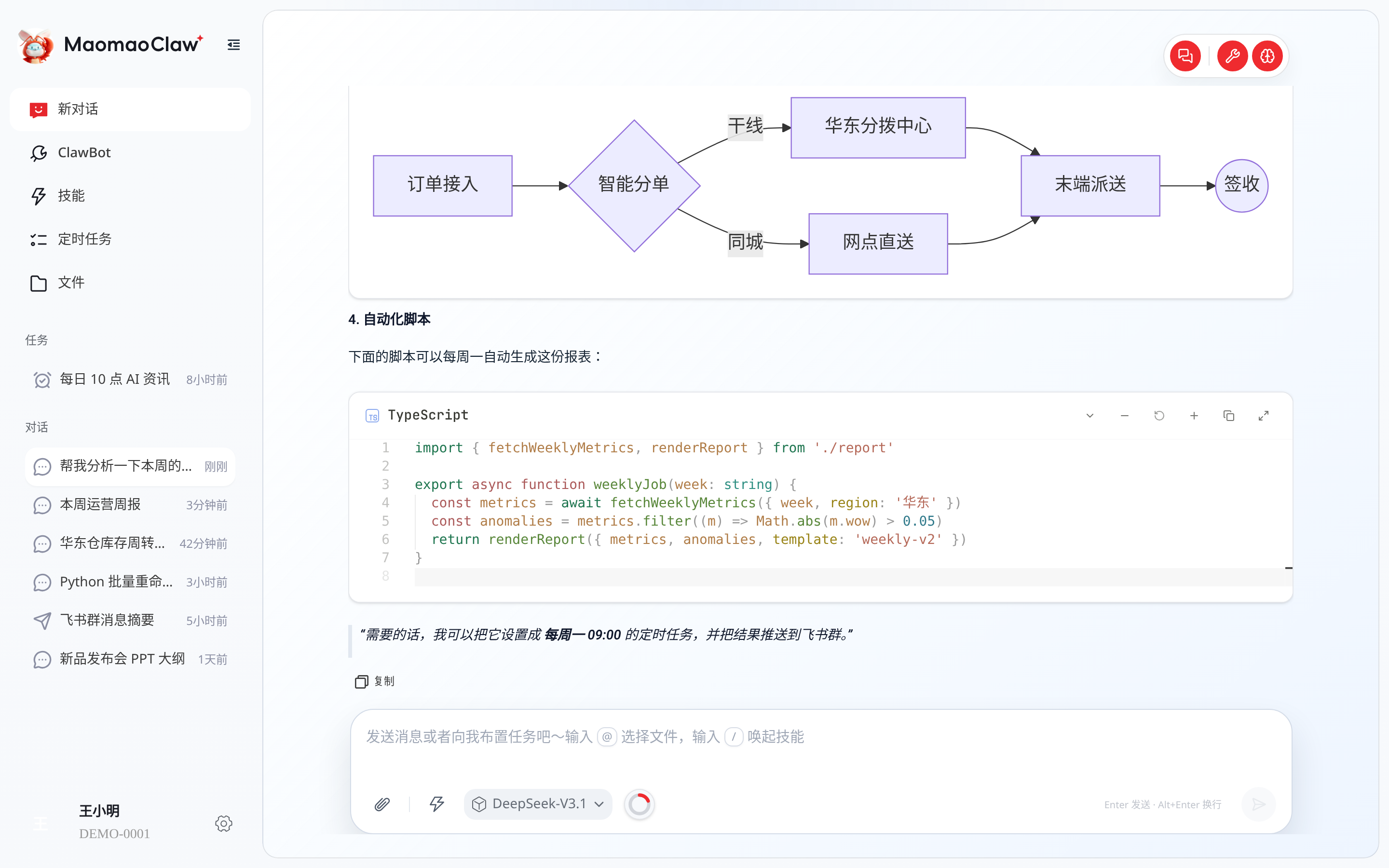The width and height of the screenshot is (1389, 868).
Task: Open the red chat bubbles button
Action: tap(1185, 55)
